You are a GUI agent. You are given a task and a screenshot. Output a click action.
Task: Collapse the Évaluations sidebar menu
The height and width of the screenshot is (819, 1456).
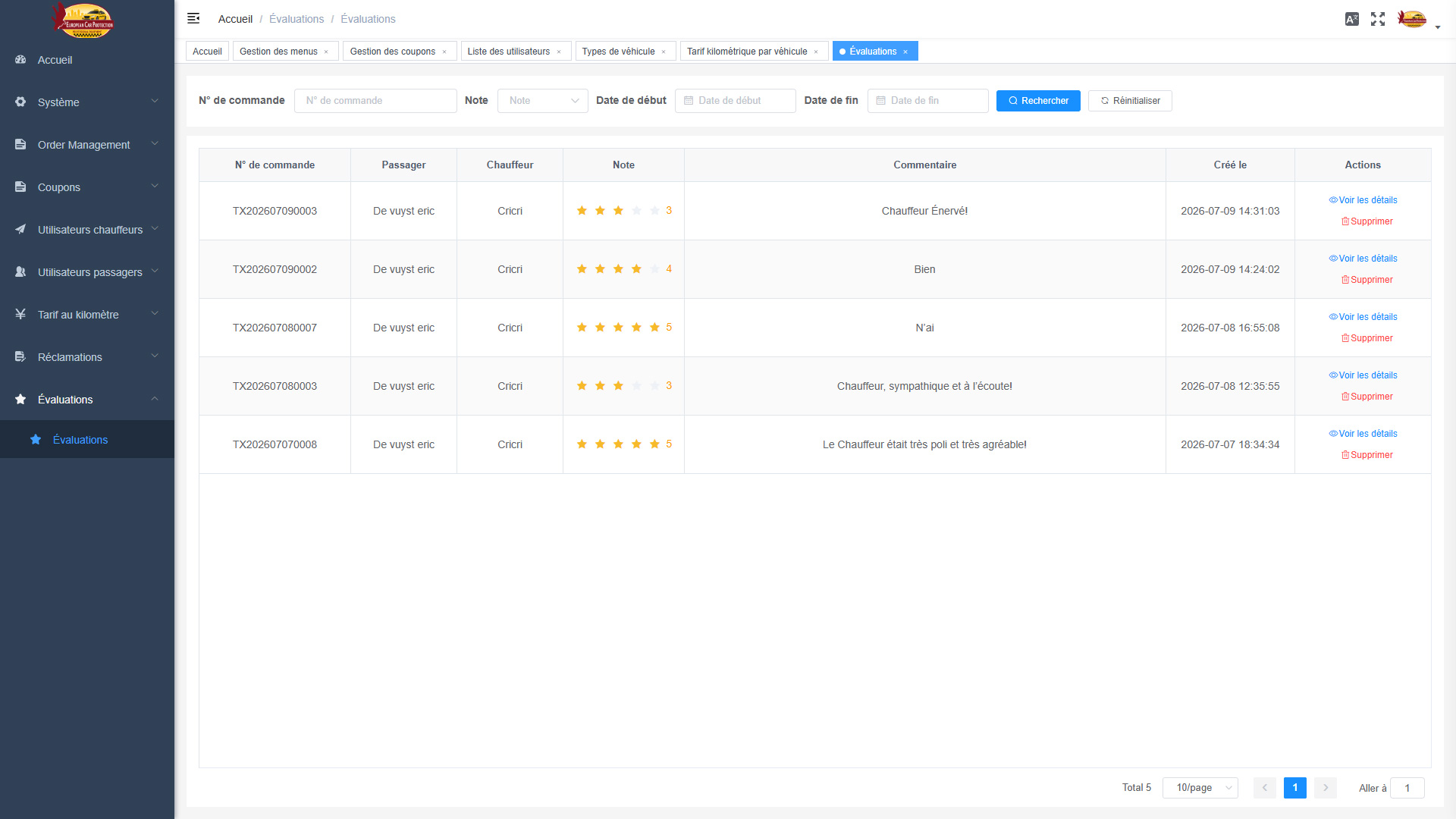(x=87, y=400)
